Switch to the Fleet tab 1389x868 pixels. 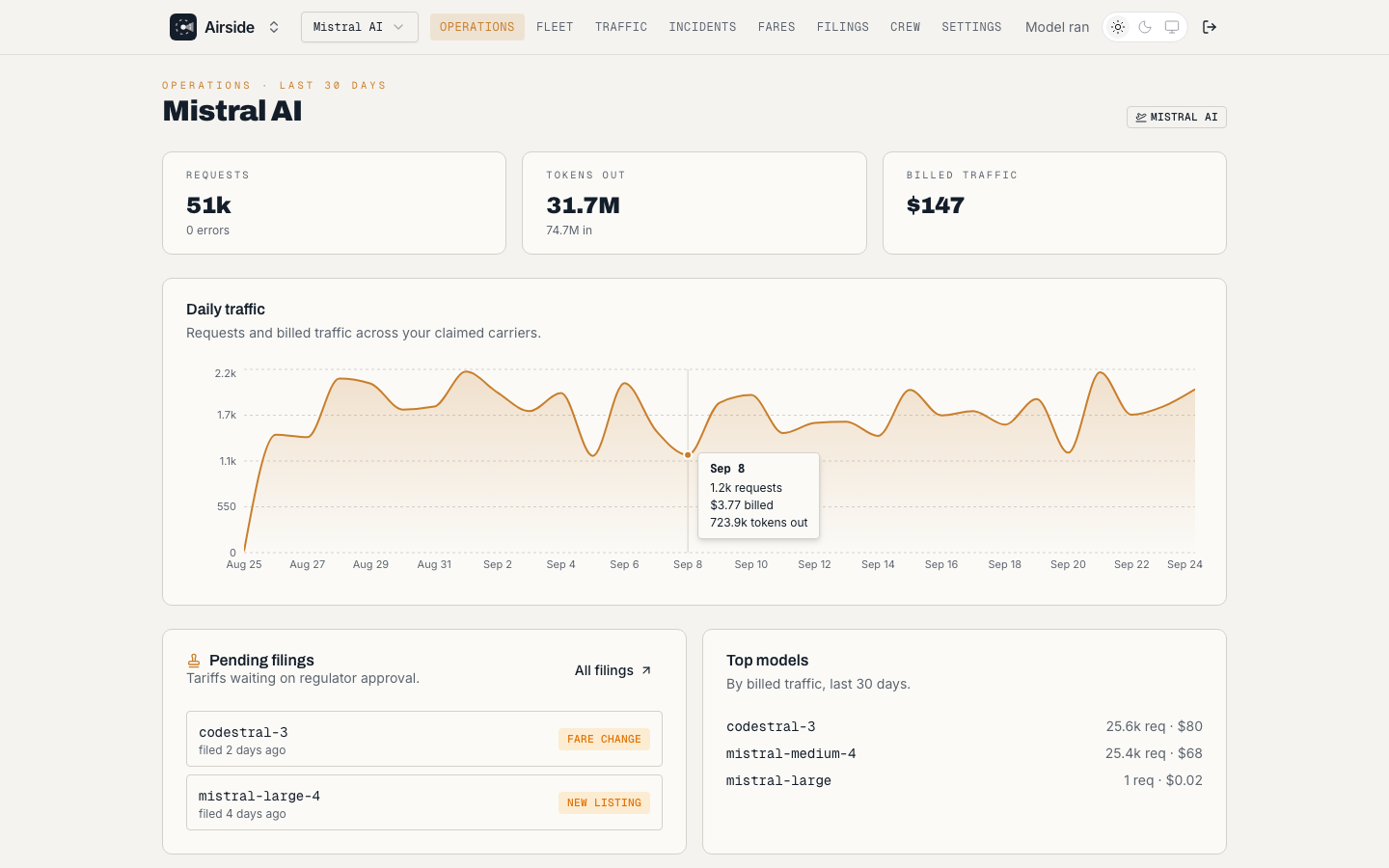(x=555, y=27)
